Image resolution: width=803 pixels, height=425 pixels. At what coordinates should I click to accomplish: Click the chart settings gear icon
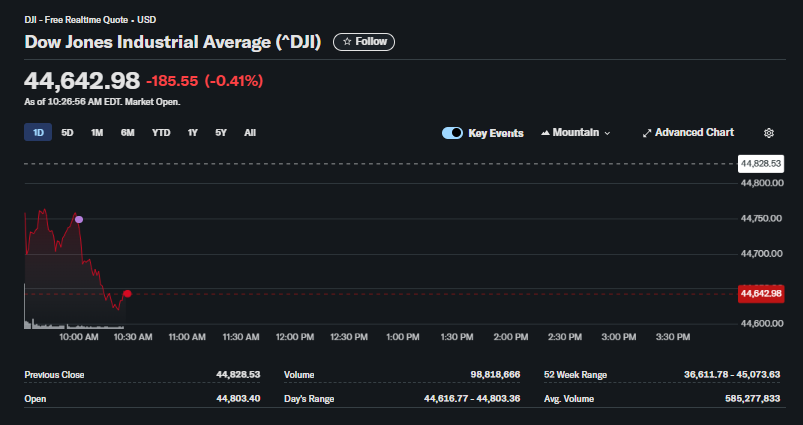769,133
